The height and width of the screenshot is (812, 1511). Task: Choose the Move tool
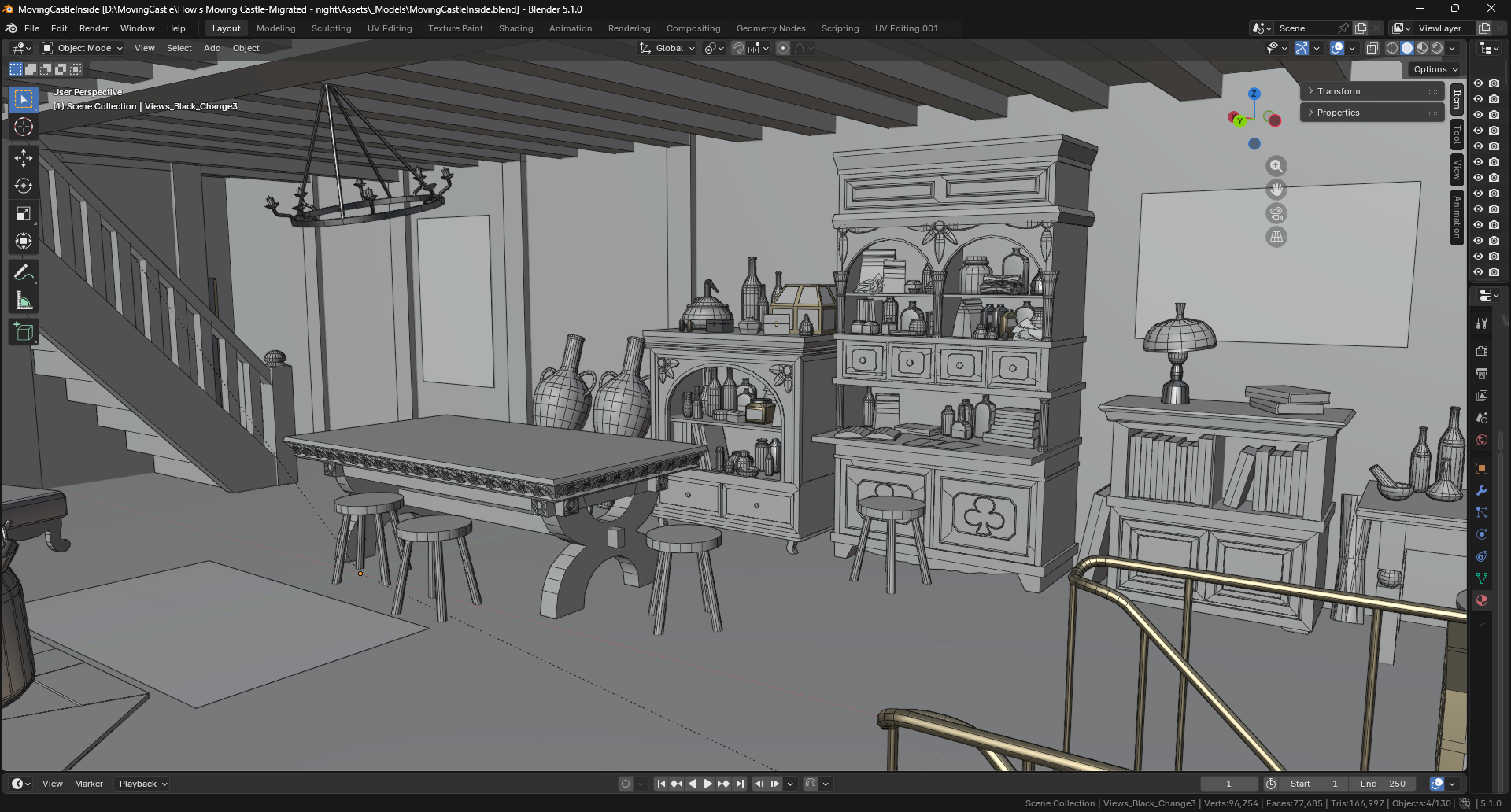24,158
